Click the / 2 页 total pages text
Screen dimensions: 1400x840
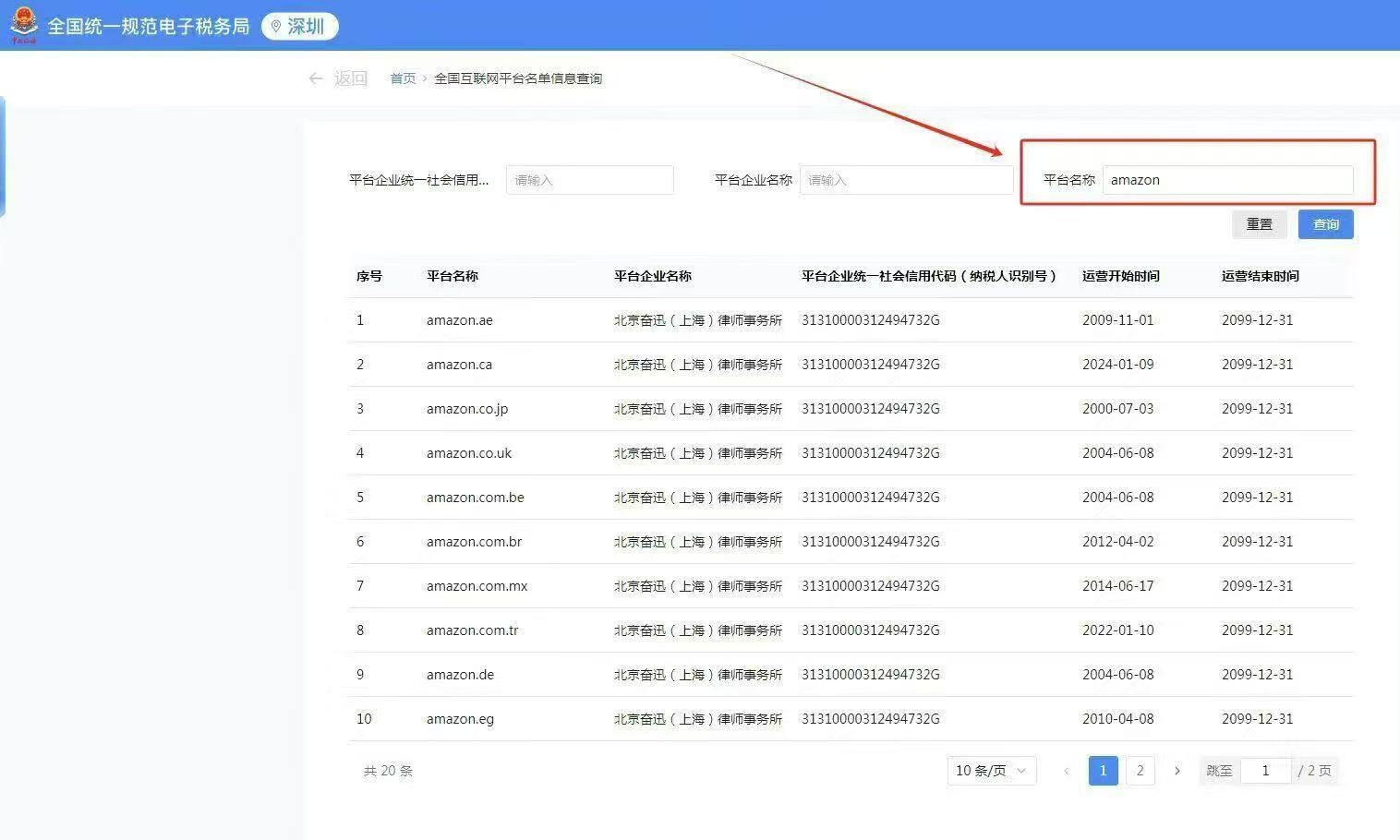[1315, 771]
